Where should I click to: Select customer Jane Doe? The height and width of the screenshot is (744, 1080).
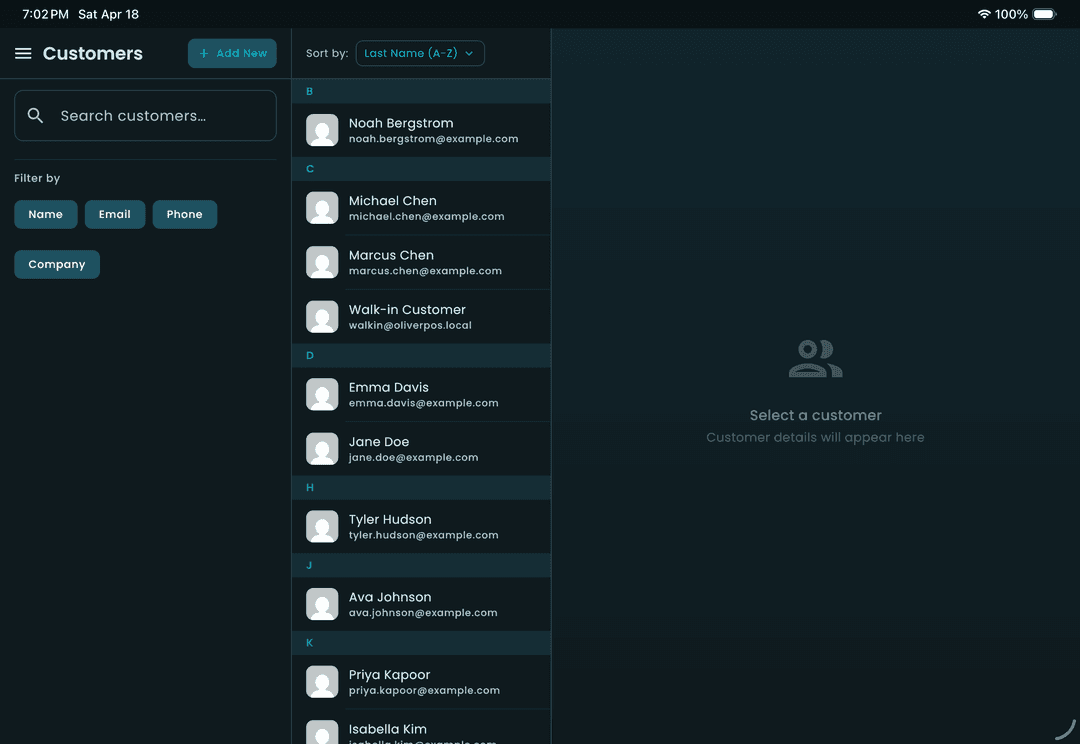(422, 449)
